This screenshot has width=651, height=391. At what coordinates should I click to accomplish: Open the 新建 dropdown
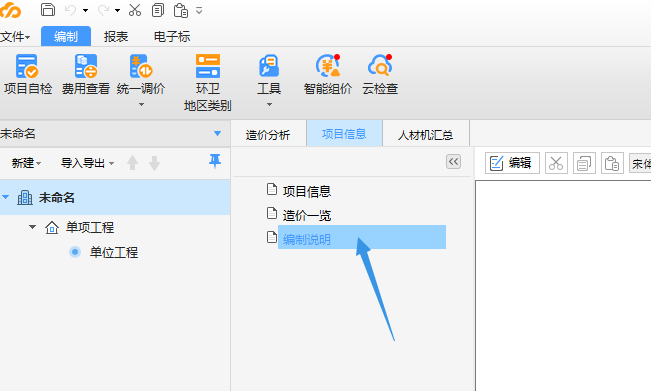(x=26, y=163)
